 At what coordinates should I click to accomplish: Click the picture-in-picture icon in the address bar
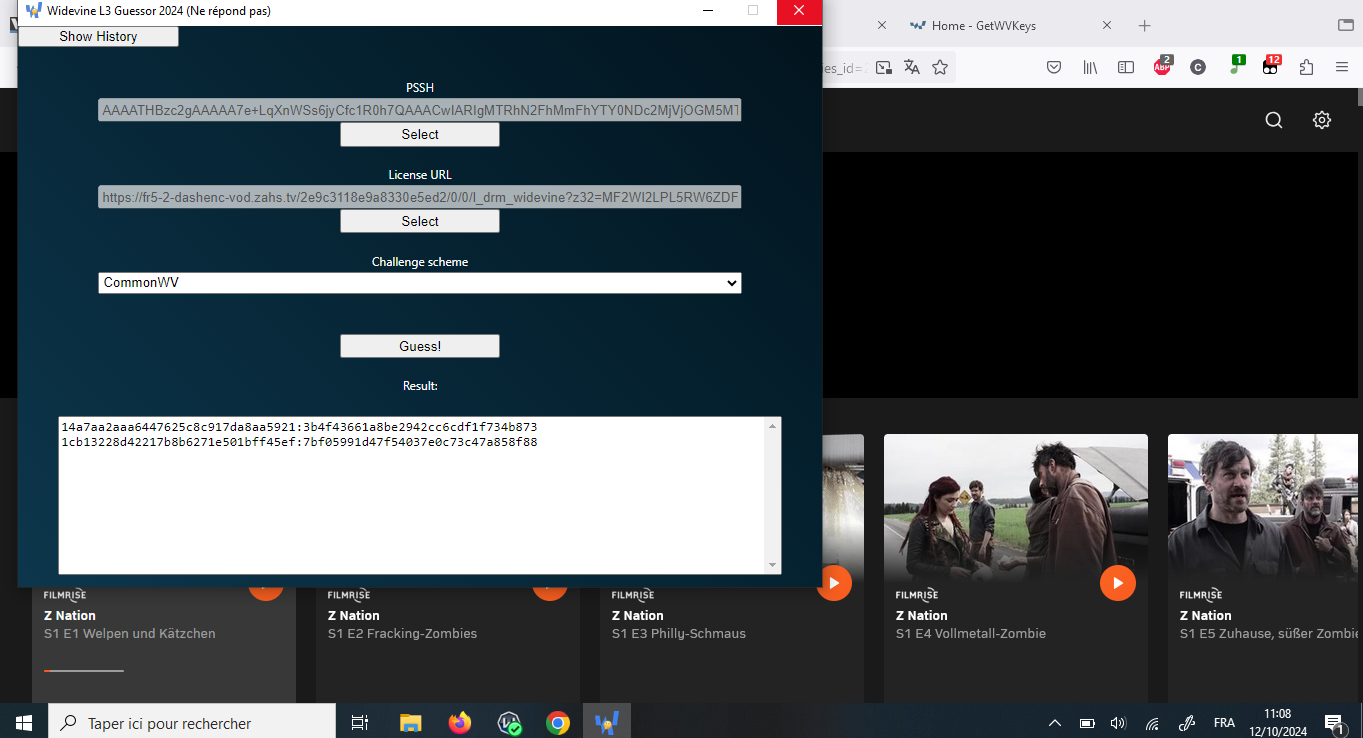(883, 67)
